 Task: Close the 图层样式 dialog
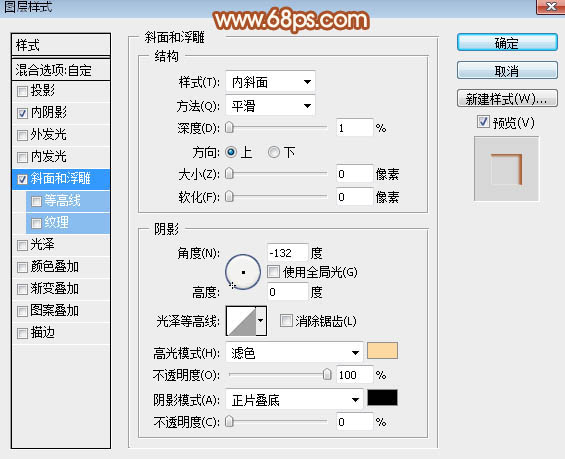(x=551, y=6)
